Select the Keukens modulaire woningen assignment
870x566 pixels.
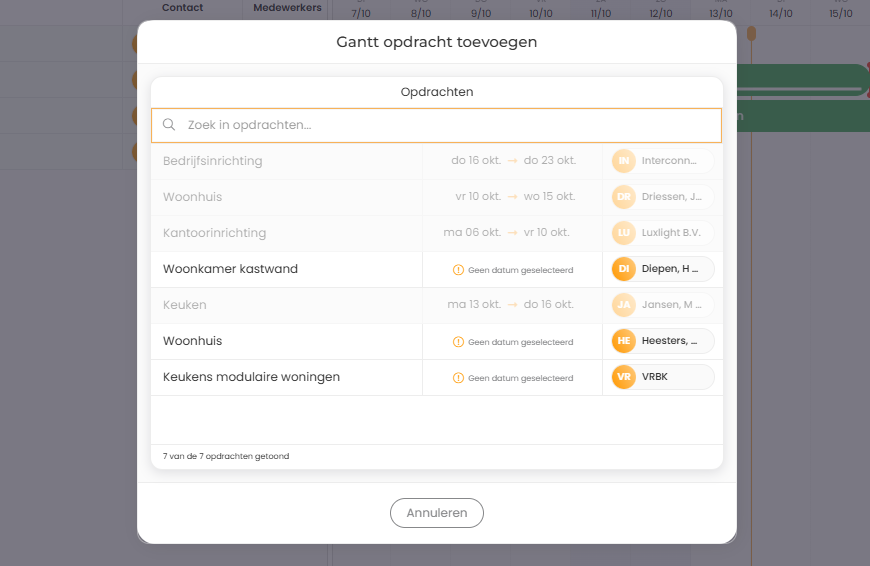pos(251,377)
